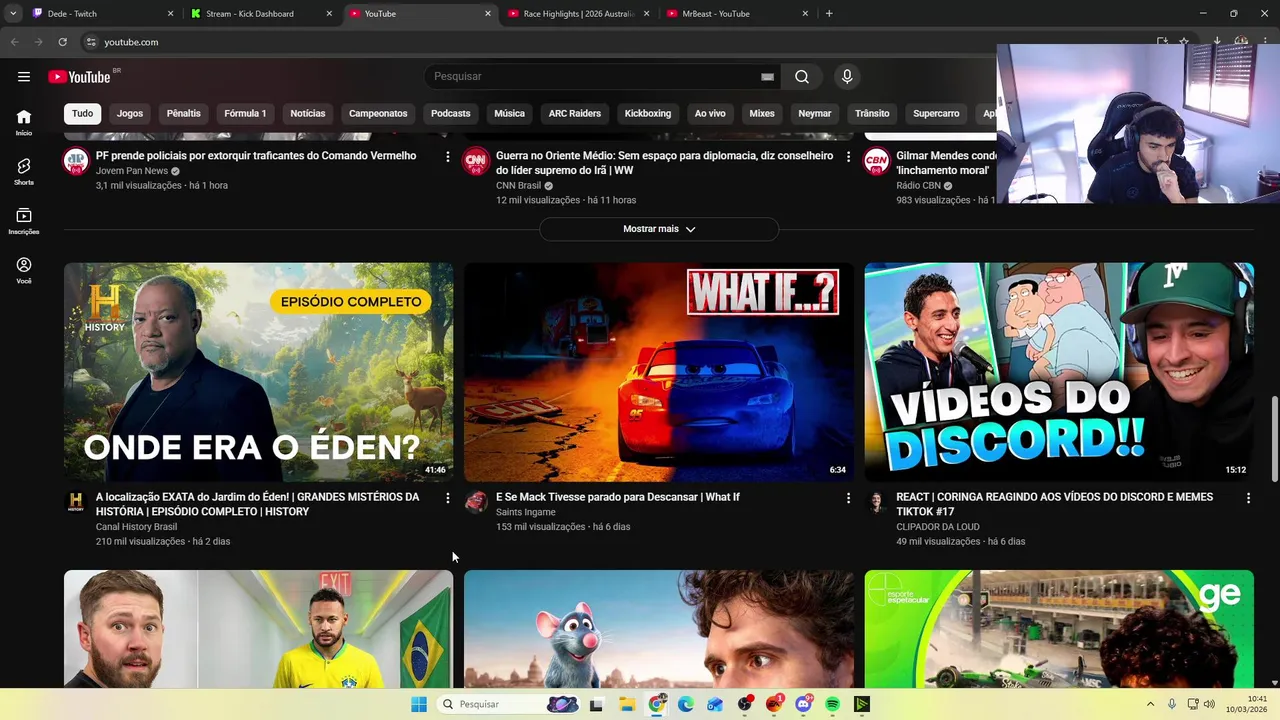Open Se Mack Tivesse parado video title
Viewport: 1280px width, 720px height.
click(x=618, y=497)
